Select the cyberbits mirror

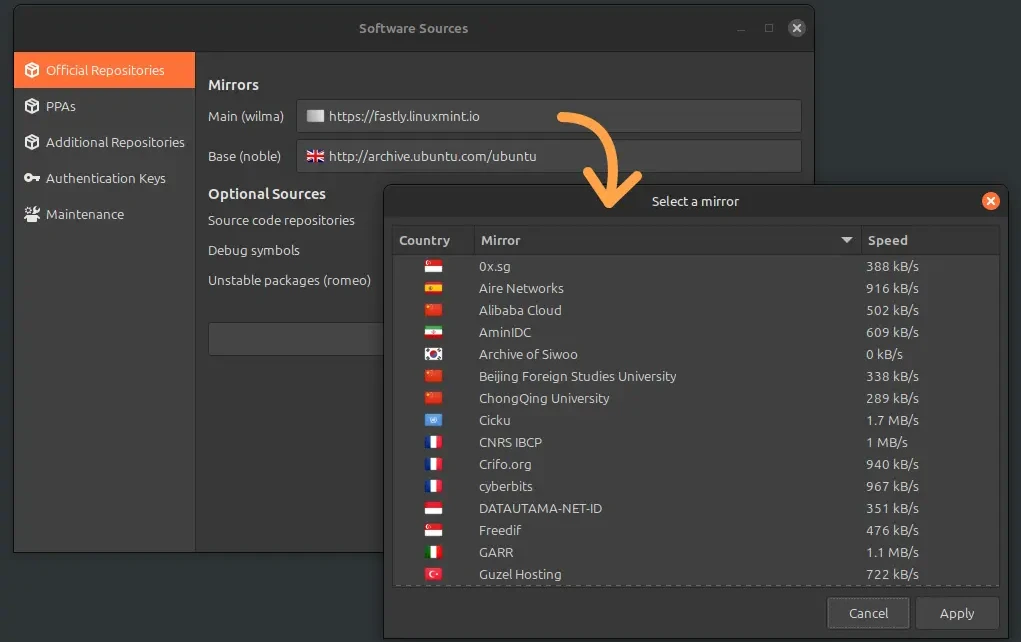pyautogui.click(x=695, y=486)
